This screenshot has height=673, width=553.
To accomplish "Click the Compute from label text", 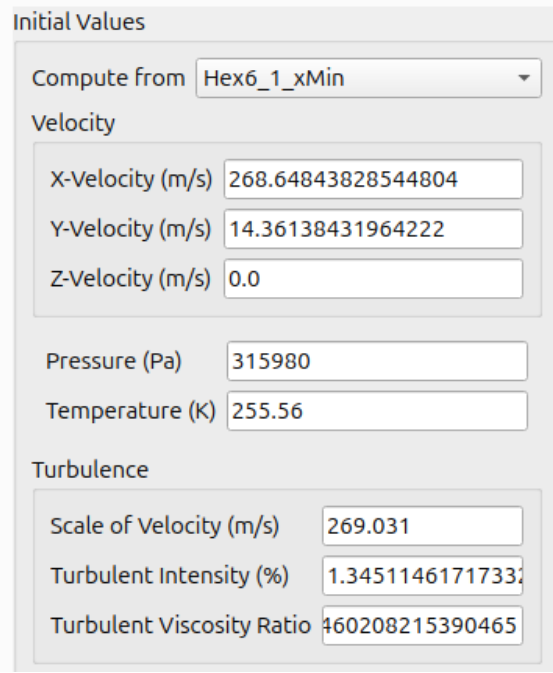I will [x=108, y=79].
